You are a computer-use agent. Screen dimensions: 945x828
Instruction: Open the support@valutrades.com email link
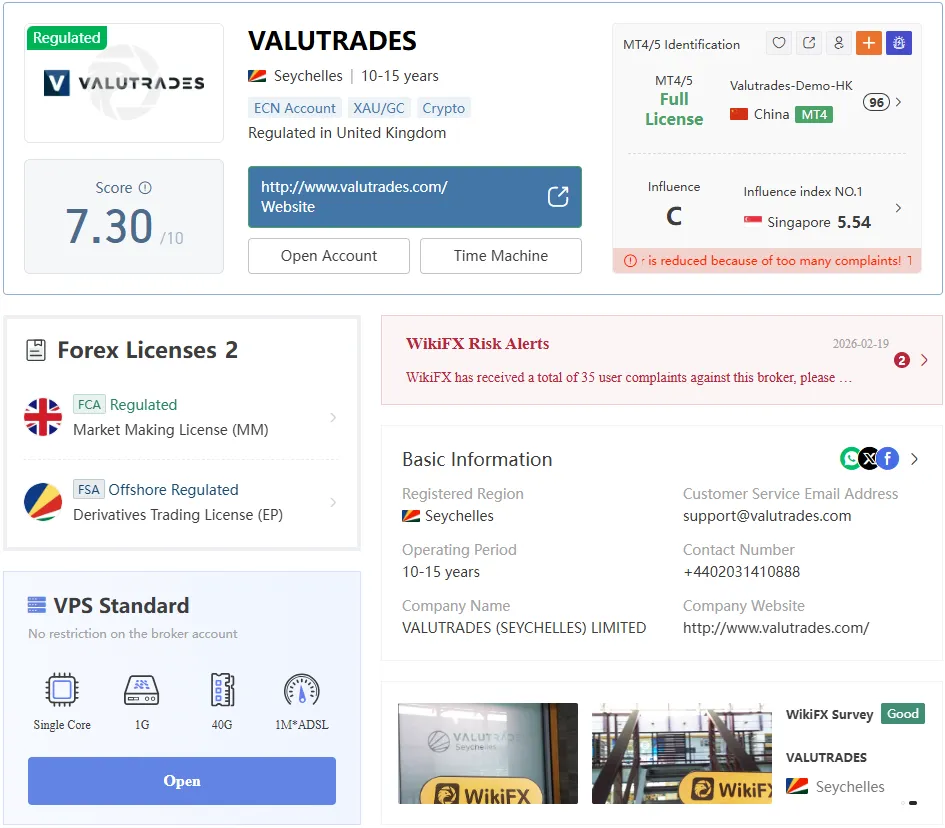click(767, 516)
